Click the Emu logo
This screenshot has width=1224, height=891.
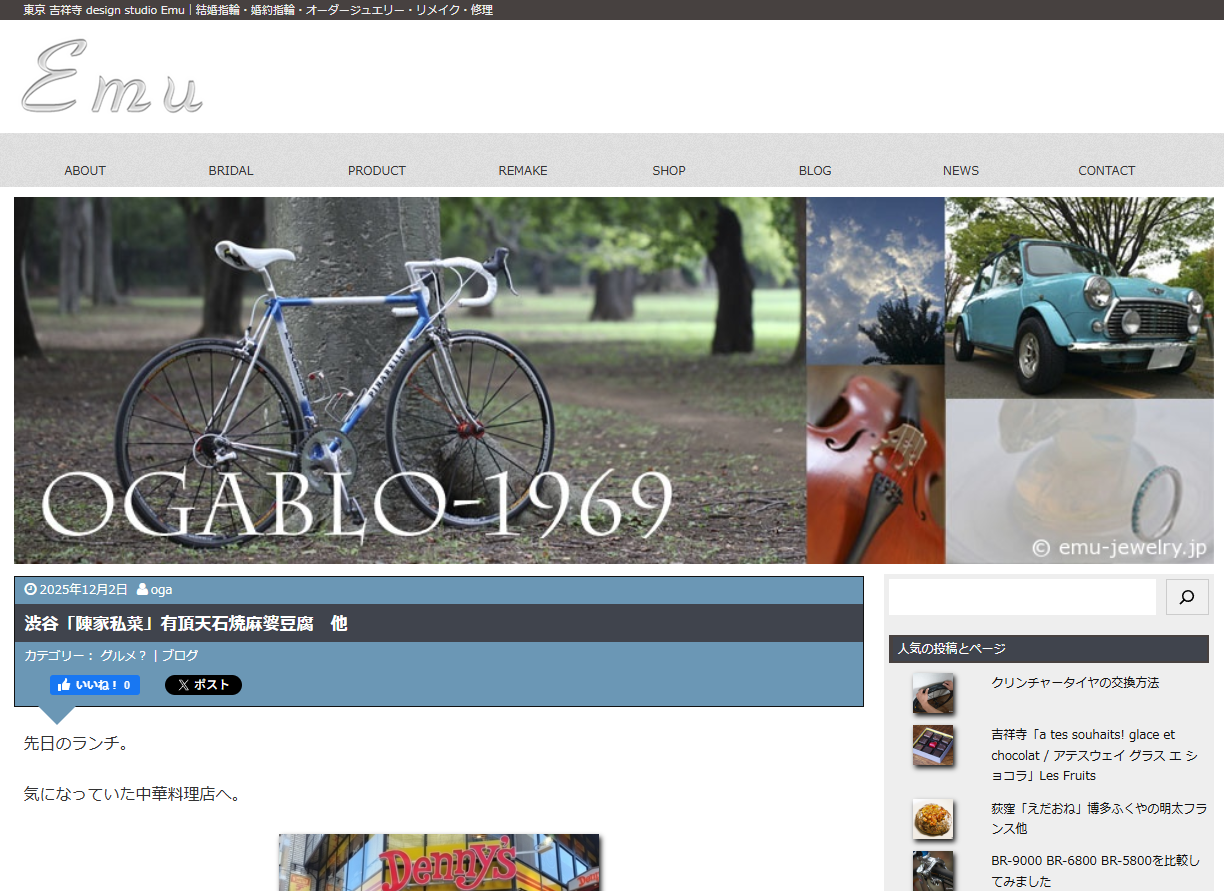click(112, 77)
